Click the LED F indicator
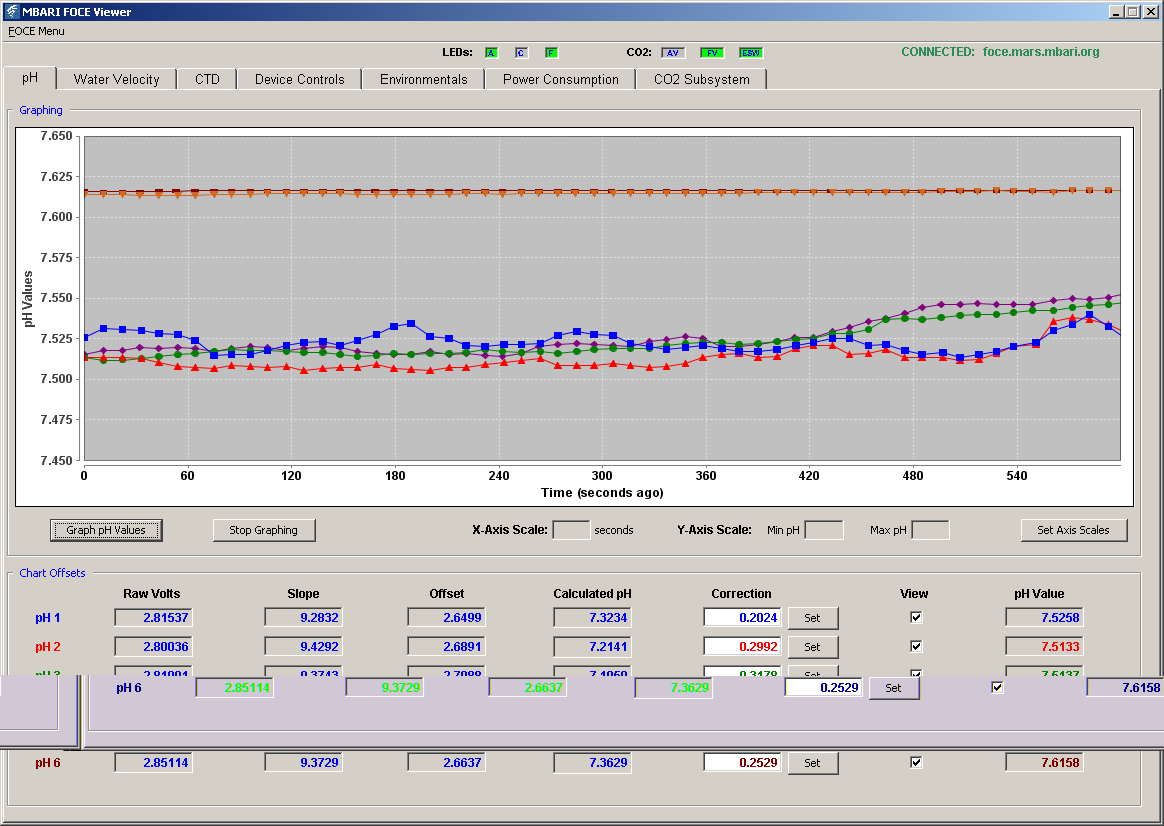This screenshot has width=1164, height=826. pos(551,53)
